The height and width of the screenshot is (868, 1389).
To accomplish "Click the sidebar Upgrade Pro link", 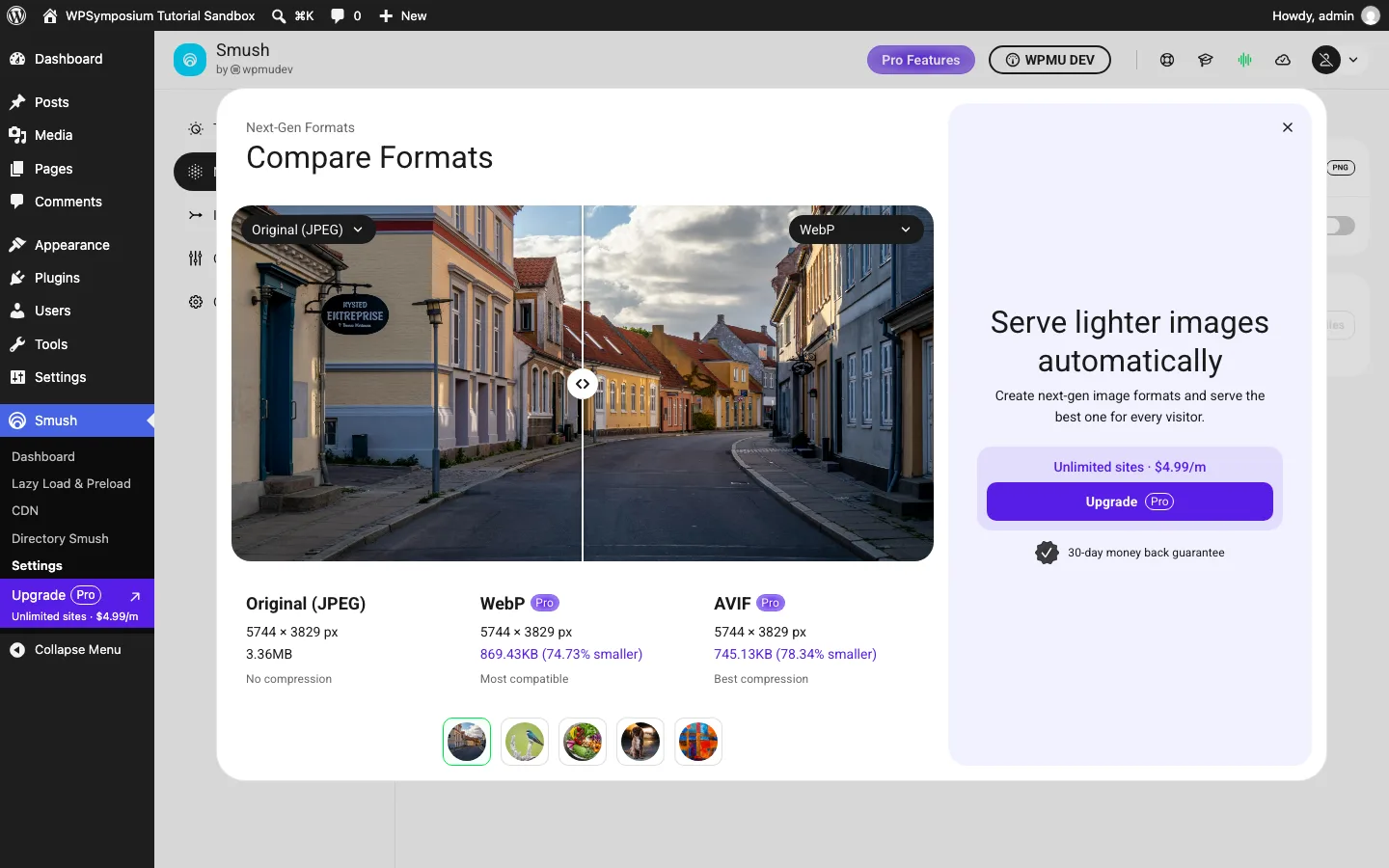I will point(77,604).
